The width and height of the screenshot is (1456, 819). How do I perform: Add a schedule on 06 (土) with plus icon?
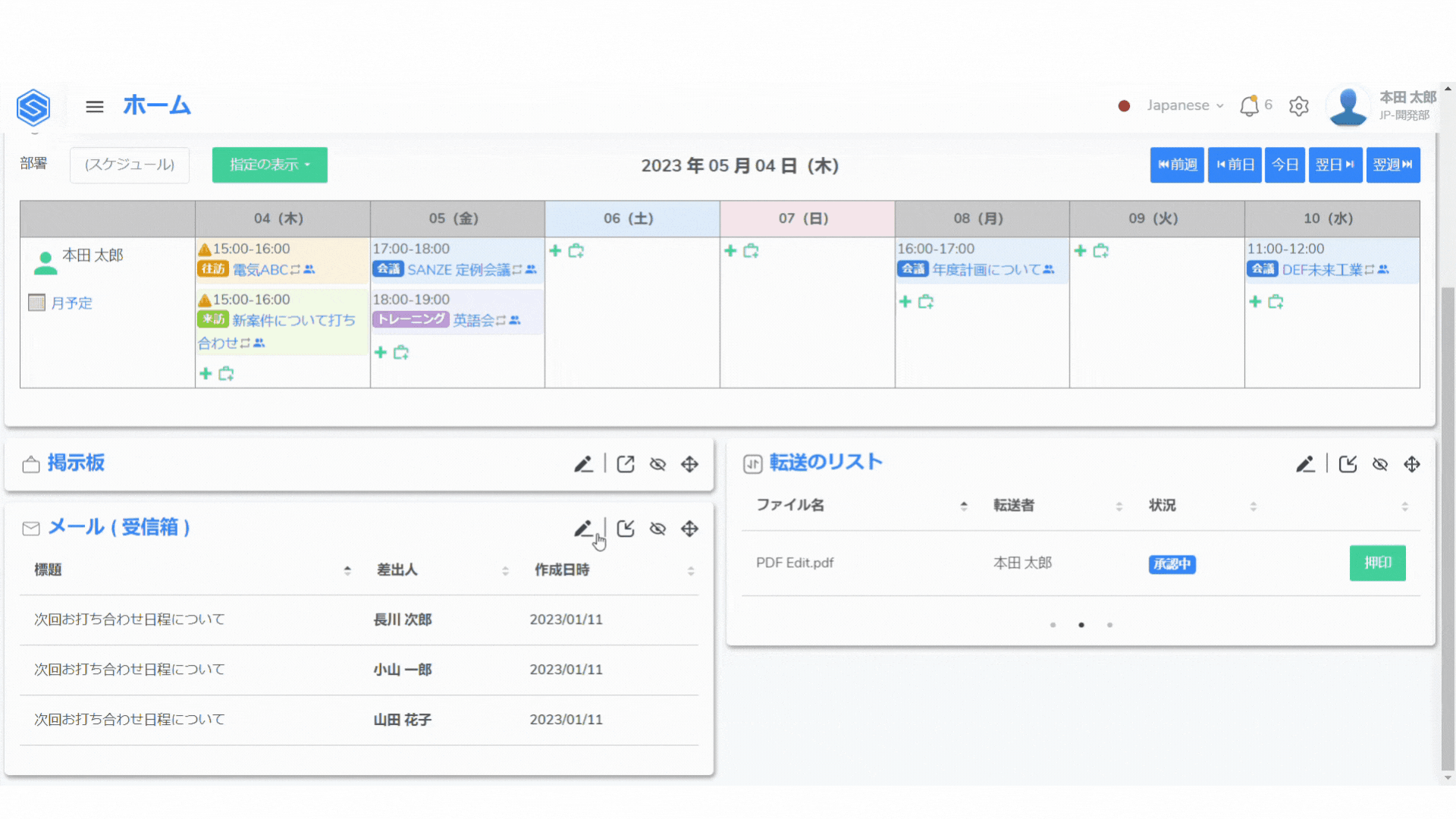(x=555, y=251)
